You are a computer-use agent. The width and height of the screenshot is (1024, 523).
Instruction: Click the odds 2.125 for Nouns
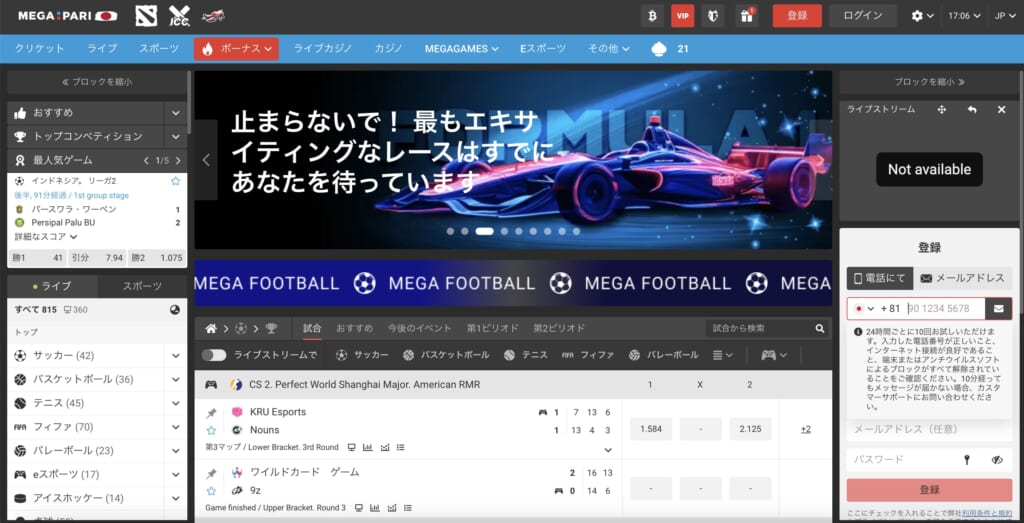coord(750,429)
